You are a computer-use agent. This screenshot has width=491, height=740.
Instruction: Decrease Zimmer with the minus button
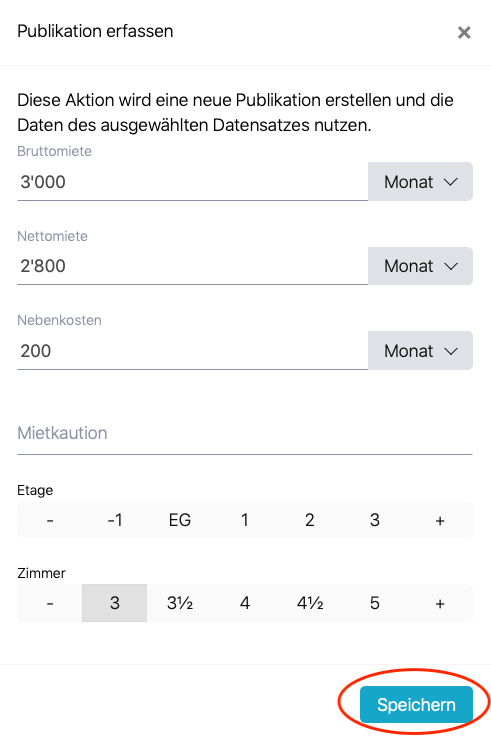50,603
